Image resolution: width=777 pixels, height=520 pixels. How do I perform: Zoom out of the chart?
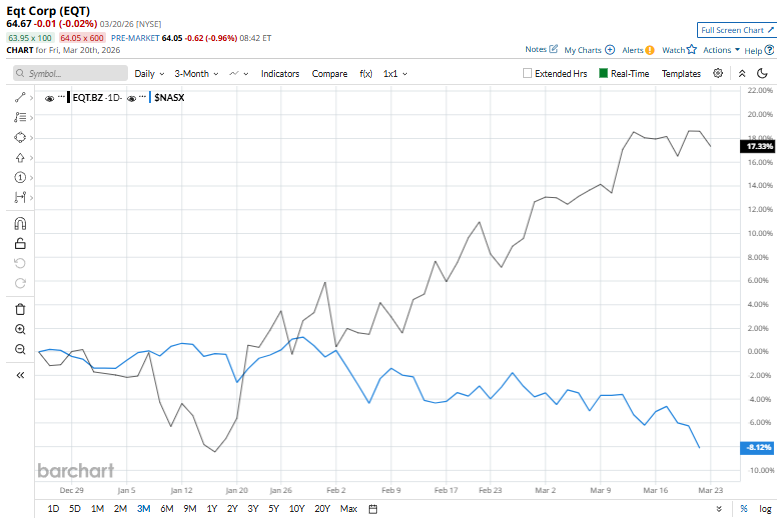click(x=20, y=349)
